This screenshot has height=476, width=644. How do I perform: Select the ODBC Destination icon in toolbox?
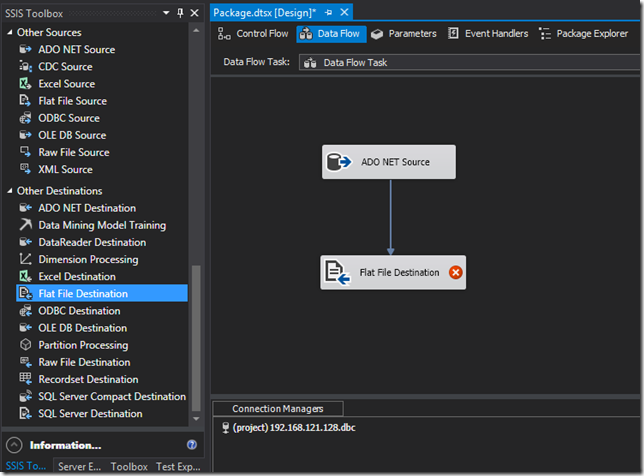coord(25,310)
